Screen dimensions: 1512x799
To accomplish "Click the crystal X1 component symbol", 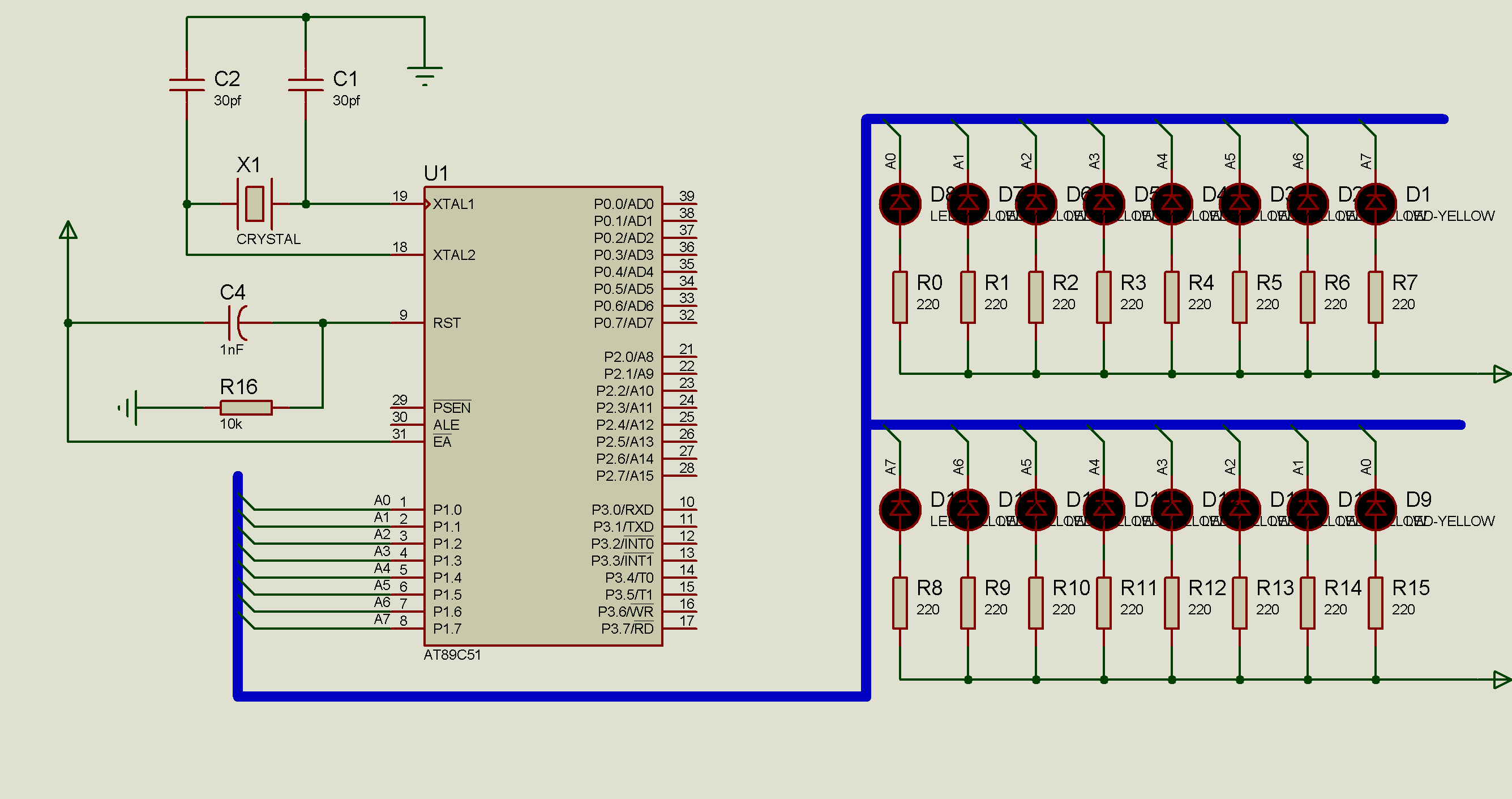I will [x=254, y=204].
